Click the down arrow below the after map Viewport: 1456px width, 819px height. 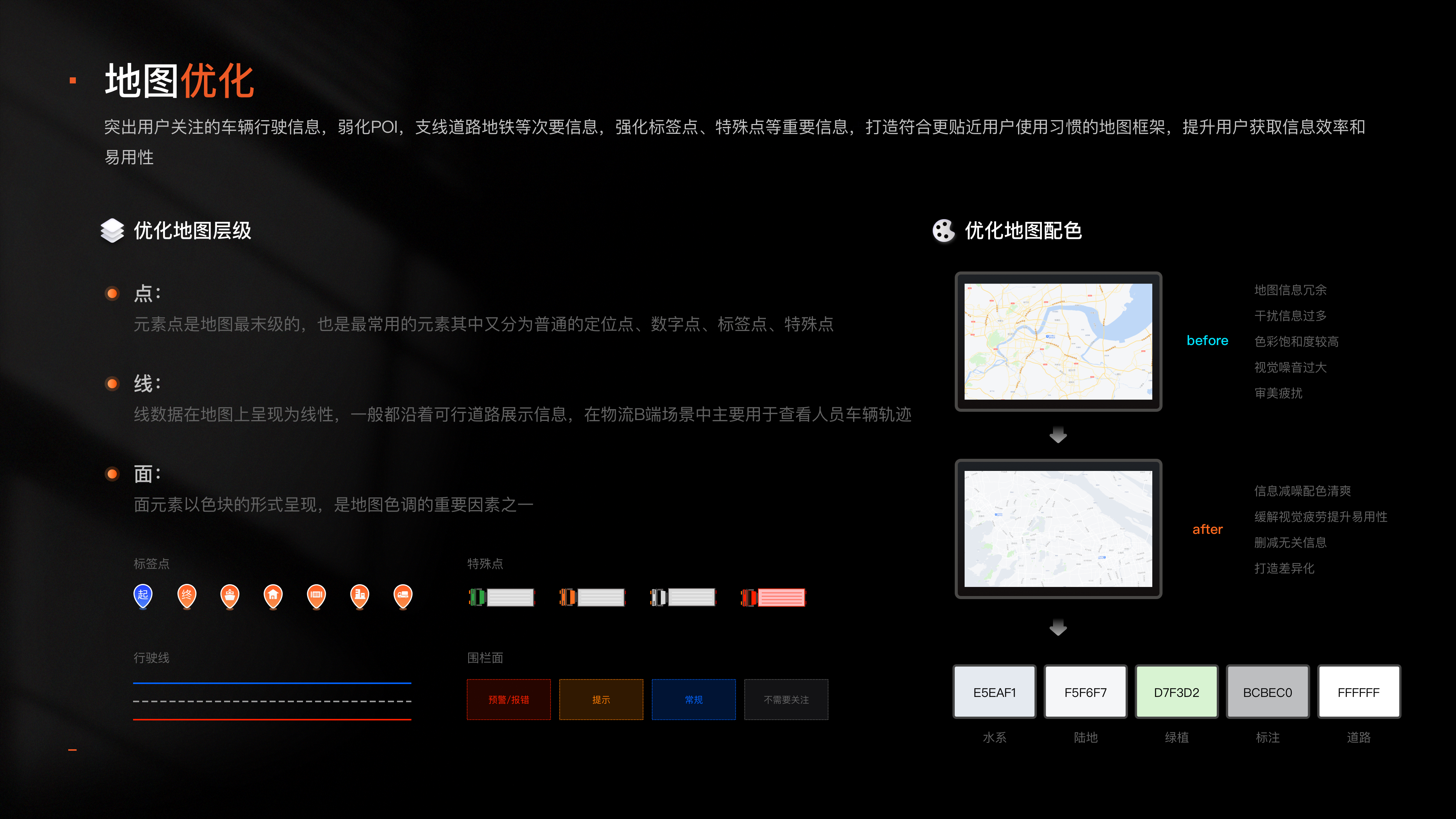[x=1058, y=627]
